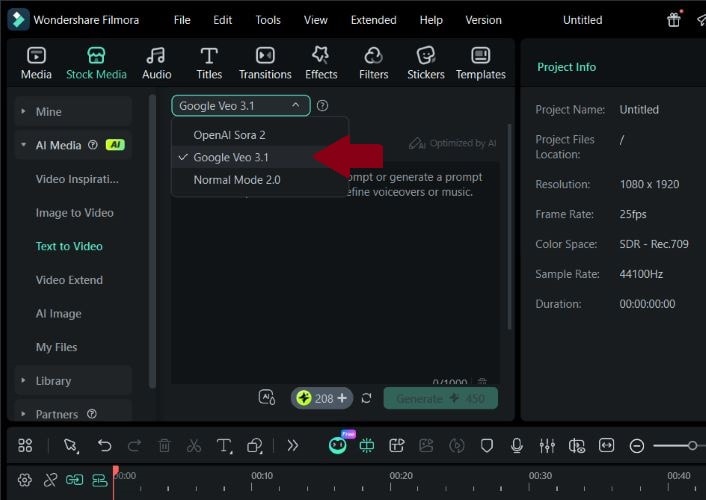Open the AI copilot mascot icon

[x=338, y=445]
